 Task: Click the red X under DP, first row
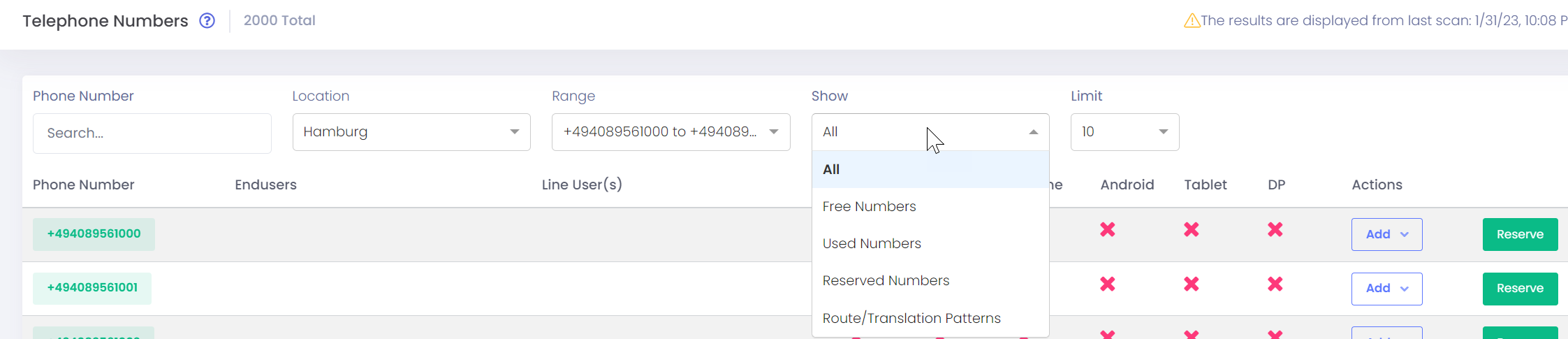pos(1275,229)
